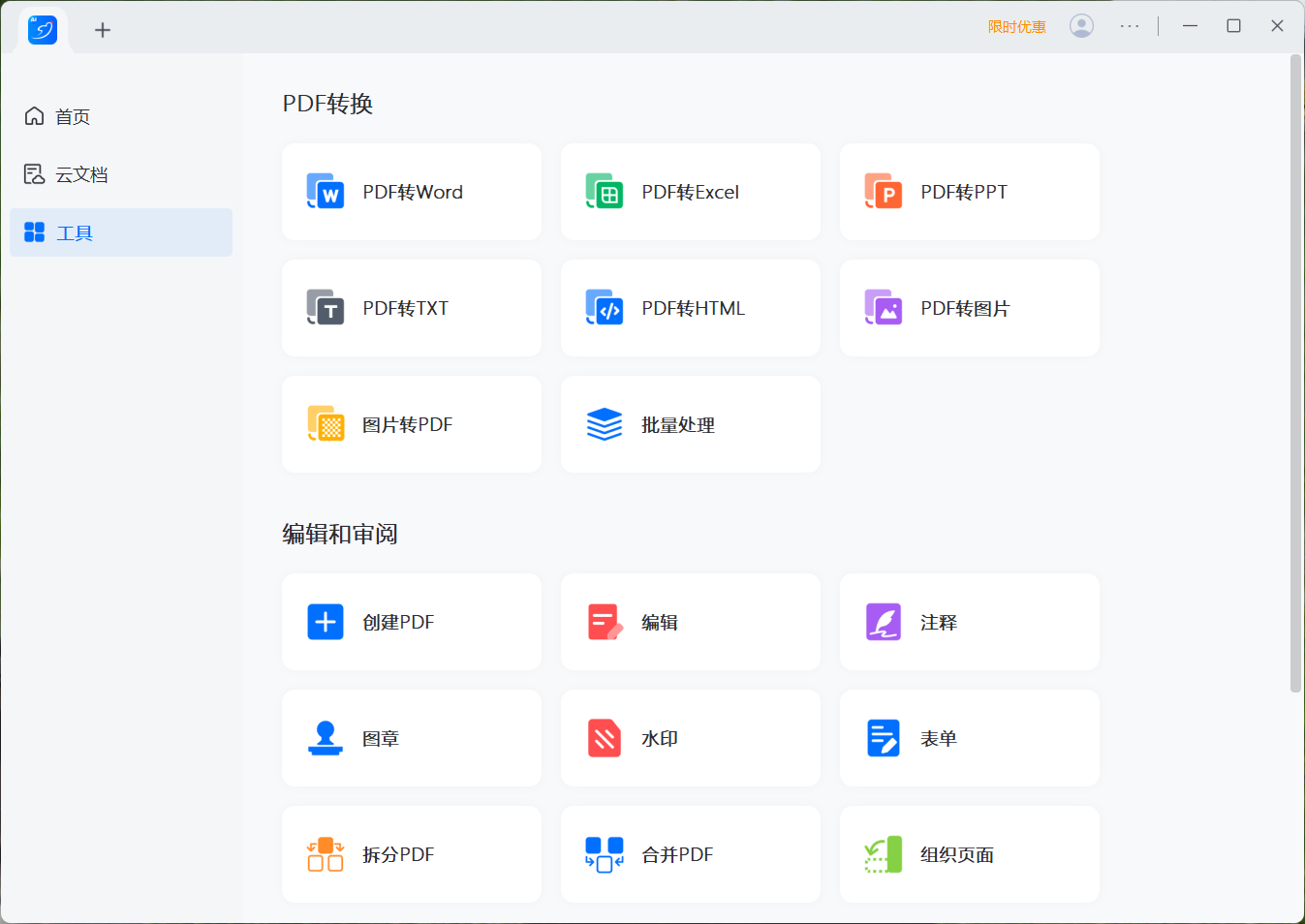Open the 水印 text label
This screenshot has width=1305, height=924.
pyautogui.click(x=660, y=738)
